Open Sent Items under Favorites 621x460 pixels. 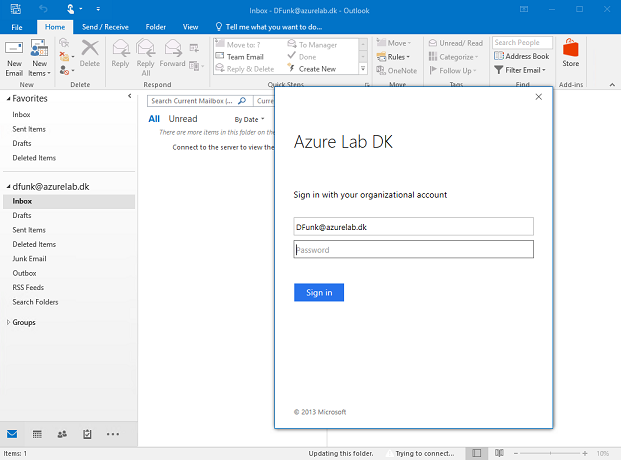pyautogui.click(x=29, y=129)
